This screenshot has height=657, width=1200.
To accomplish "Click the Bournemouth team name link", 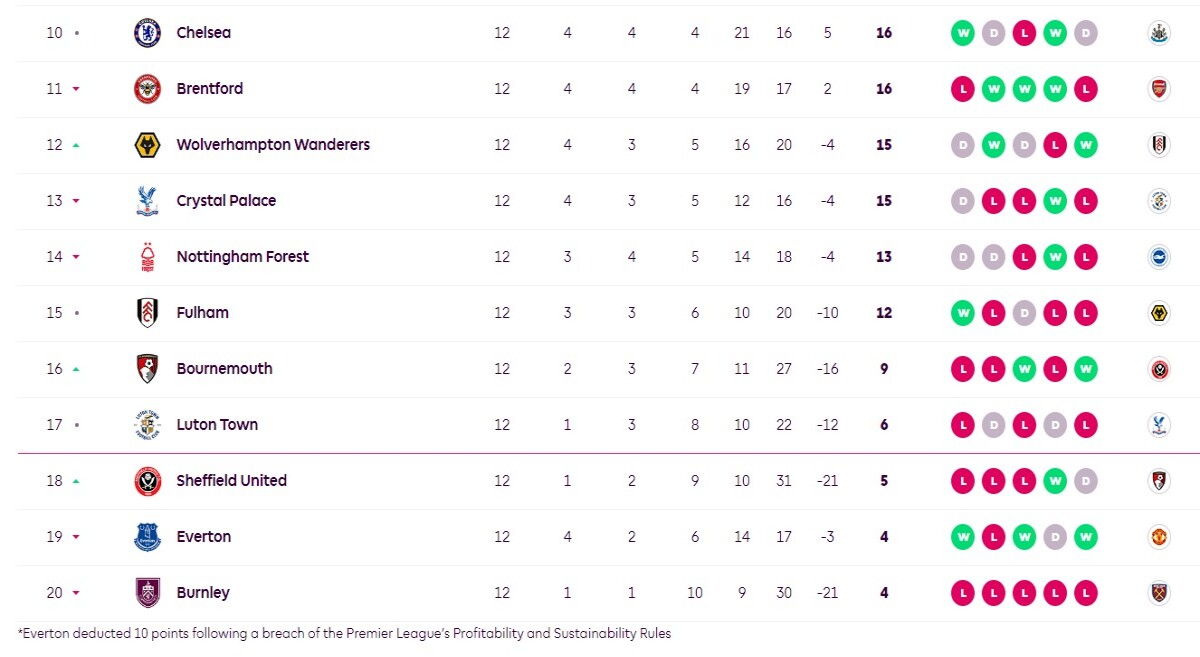I will (225, 369).
